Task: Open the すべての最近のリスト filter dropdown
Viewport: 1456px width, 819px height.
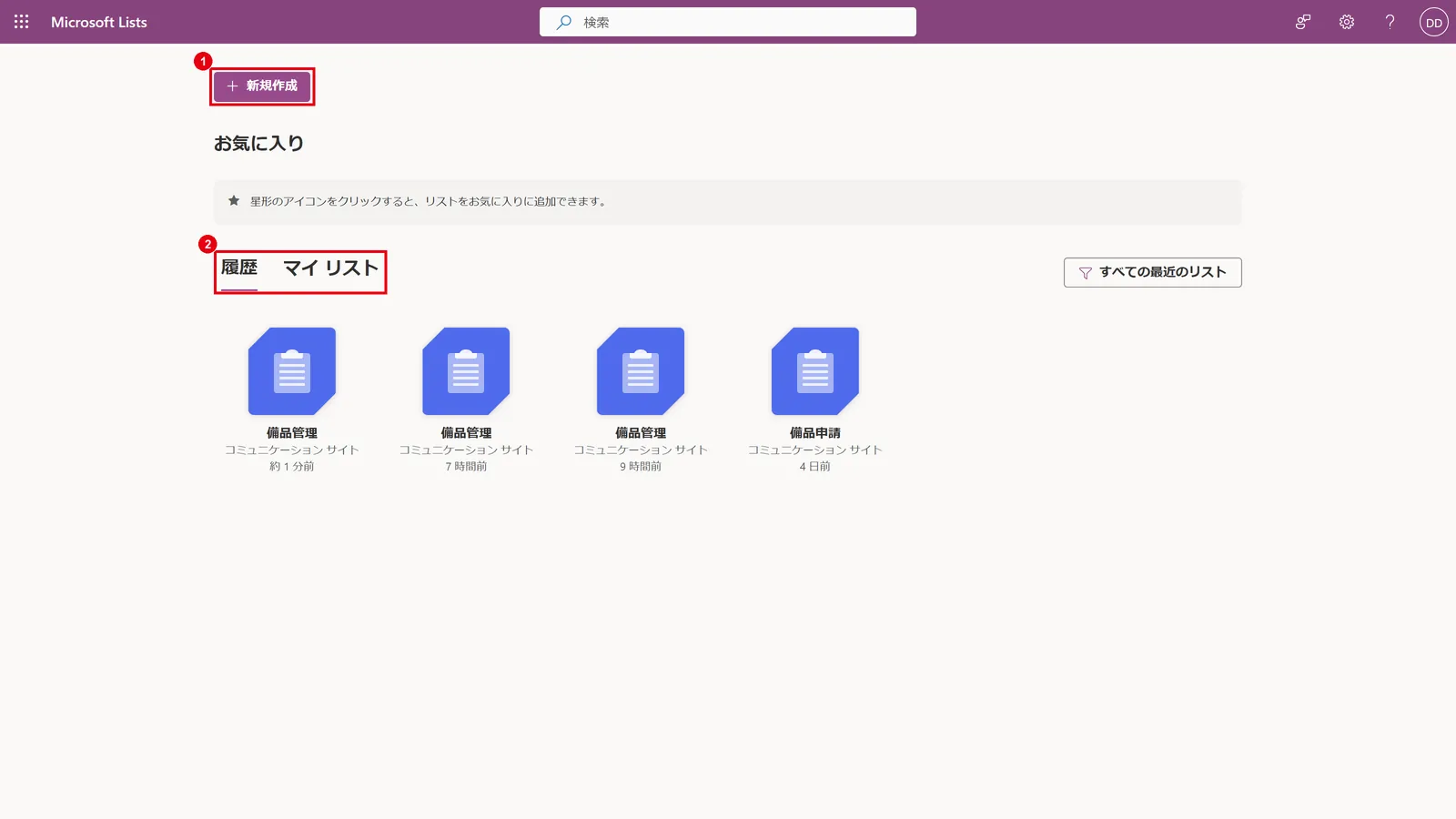Action: click(1152, 272)
